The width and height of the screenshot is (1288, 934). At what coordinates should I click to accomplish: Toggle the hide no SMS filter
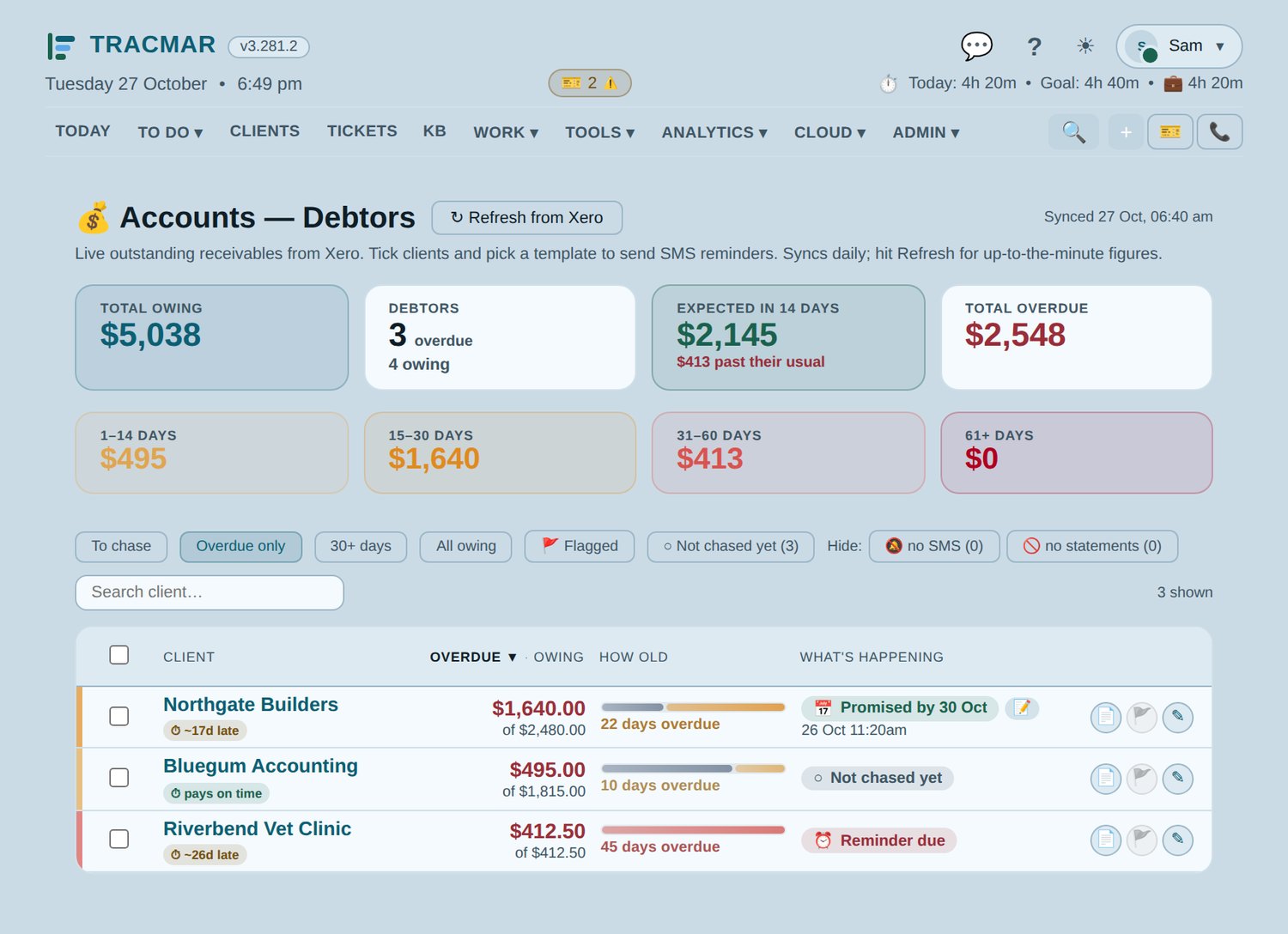point(934,547)
